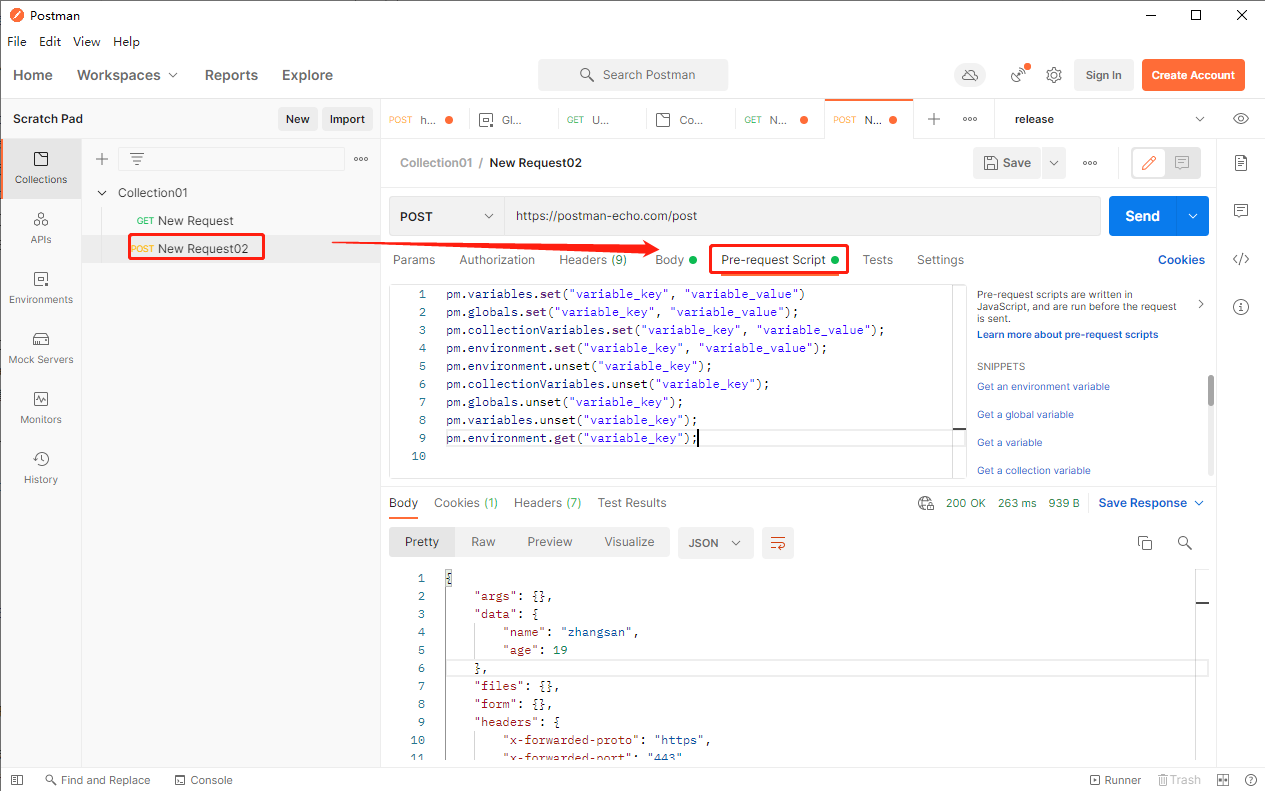Open the File menu
The width and height of the screenshot is (1265, 791).
point(17,42)
